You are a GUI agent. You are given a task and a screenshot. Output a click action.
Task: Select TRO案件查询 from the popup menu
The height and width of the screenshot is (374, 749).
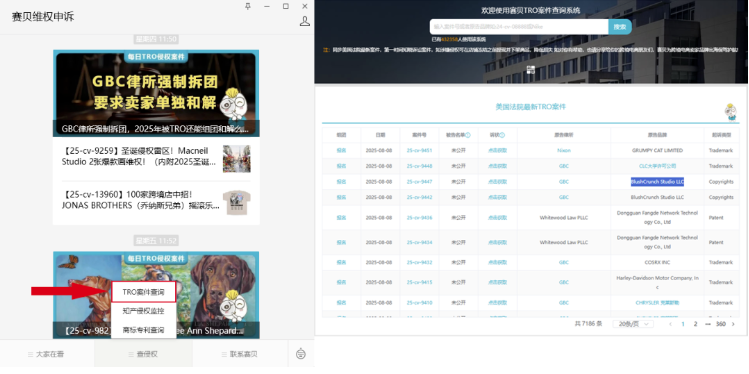point(144,292)
